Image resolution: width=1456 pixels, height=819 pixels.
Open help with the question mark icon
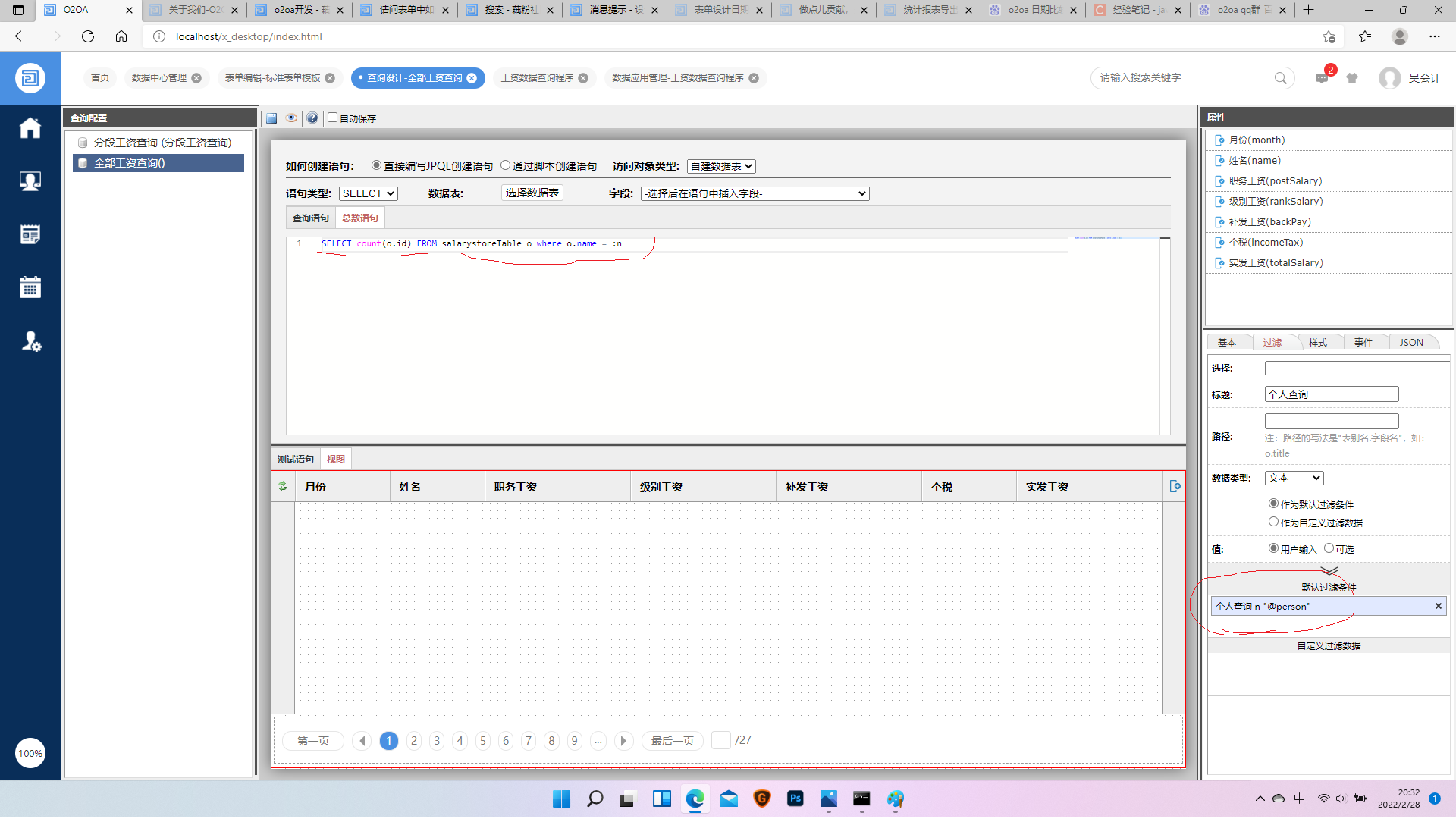[312, 118]
